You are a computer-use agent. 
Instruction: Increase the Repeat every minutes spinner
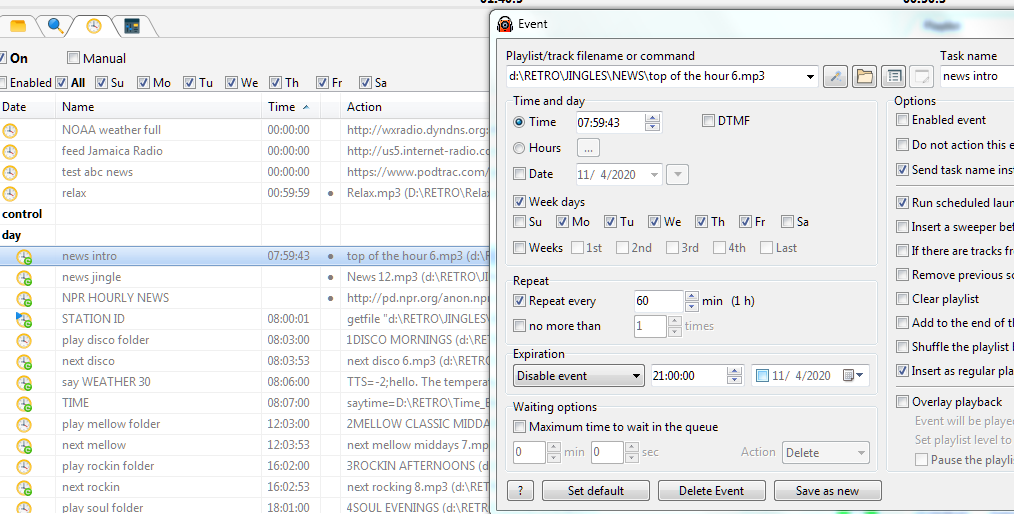click(x=692, y=296)
